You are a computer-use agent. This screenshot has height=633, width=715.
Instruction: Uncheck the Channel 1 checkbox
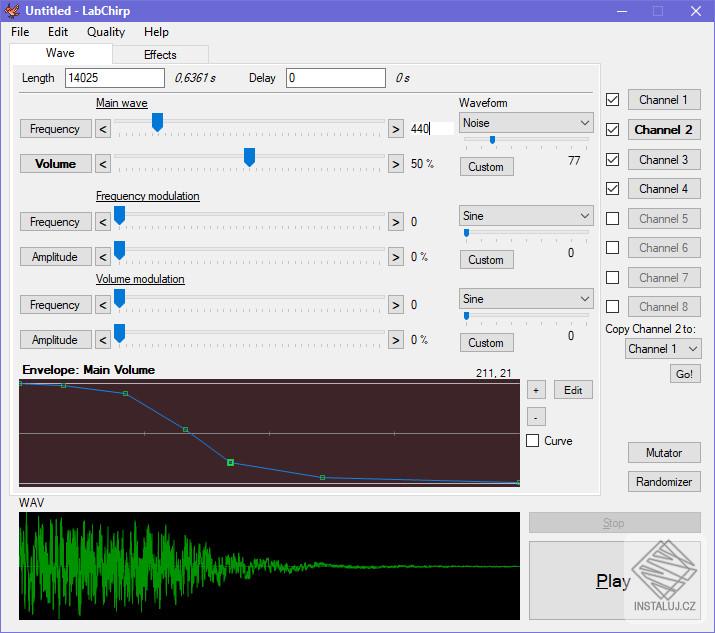613,100
